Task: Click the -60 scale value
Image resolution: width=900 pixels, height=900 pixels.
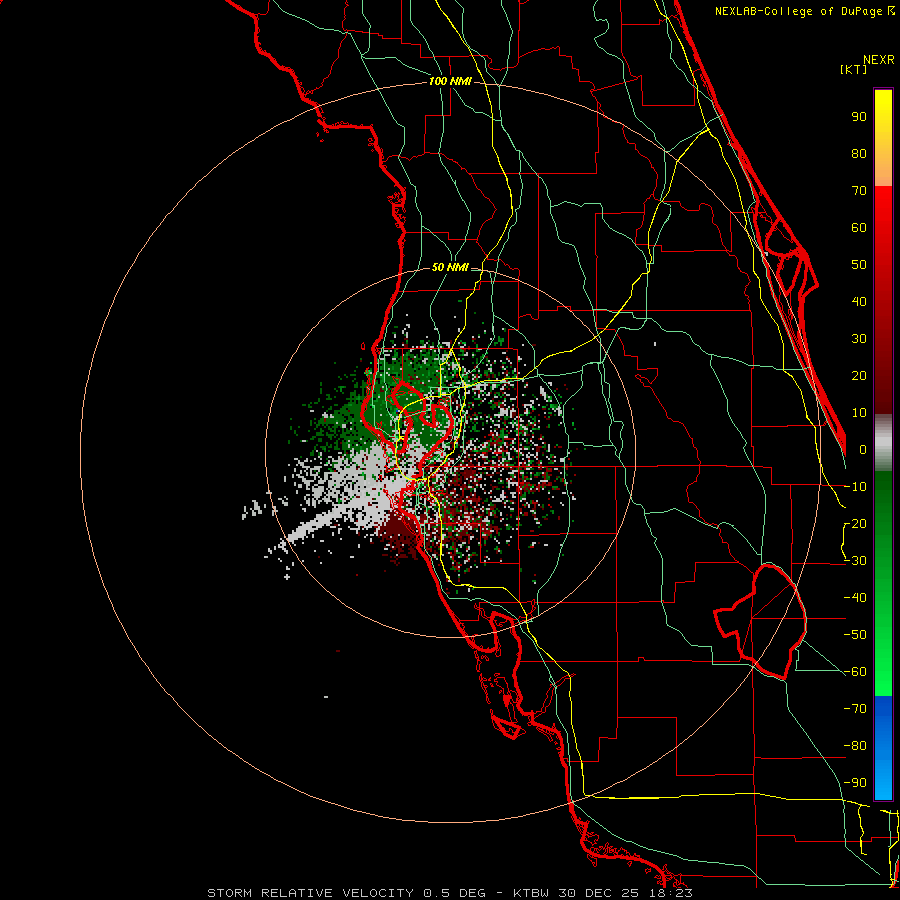Action: [x=855, y=672]
